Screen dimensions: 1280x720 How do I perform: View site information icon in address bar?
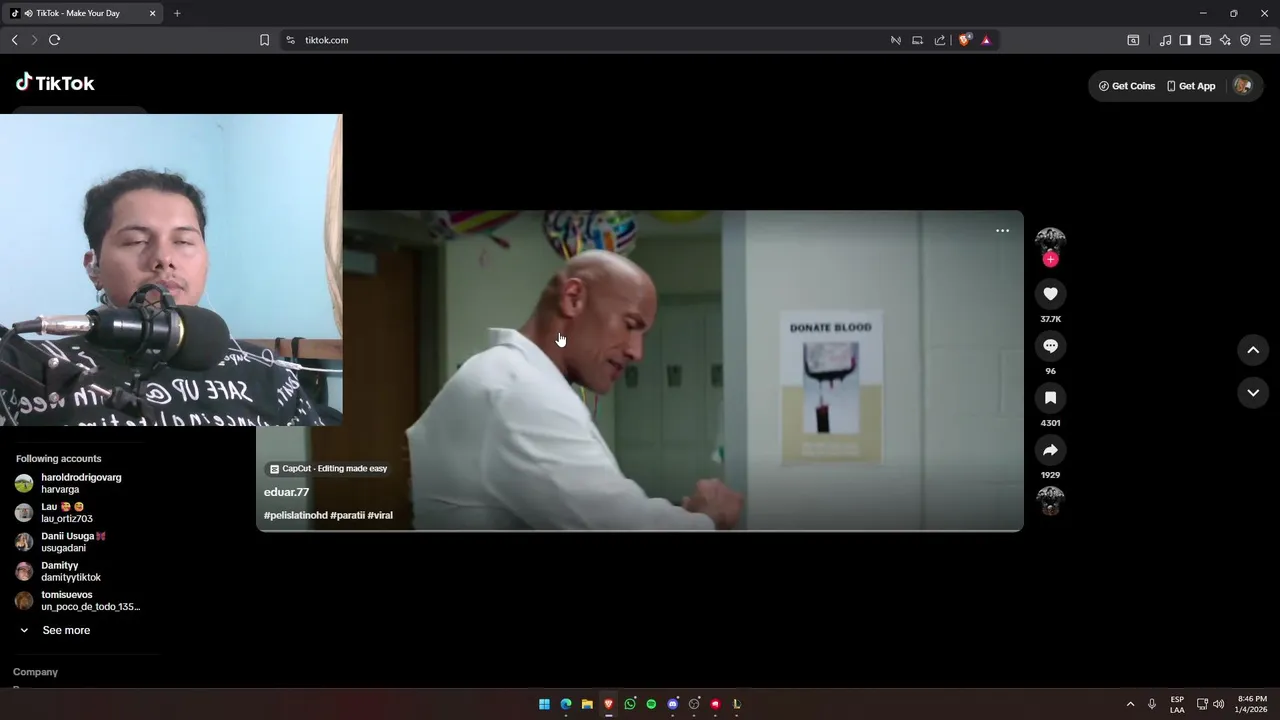tap(290, 40)
